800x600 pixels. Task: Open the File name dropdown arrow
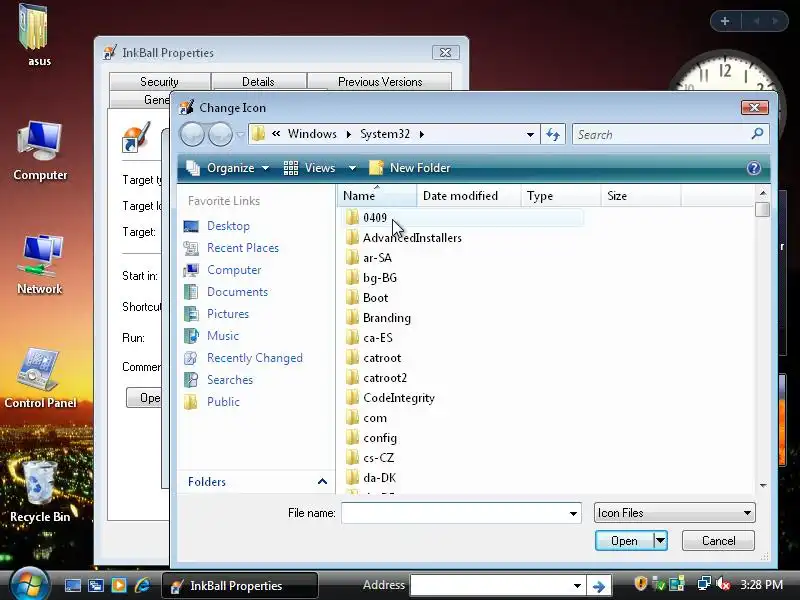[x=573, y=513]
